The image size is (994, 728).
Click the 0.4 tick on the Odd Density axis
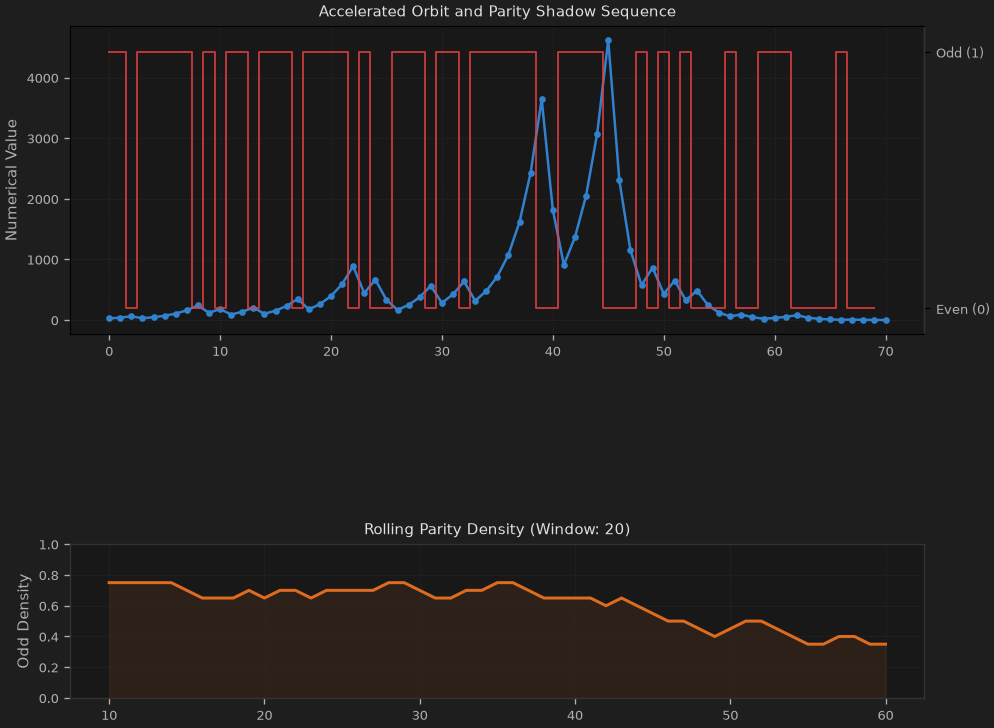pos(48,637)
